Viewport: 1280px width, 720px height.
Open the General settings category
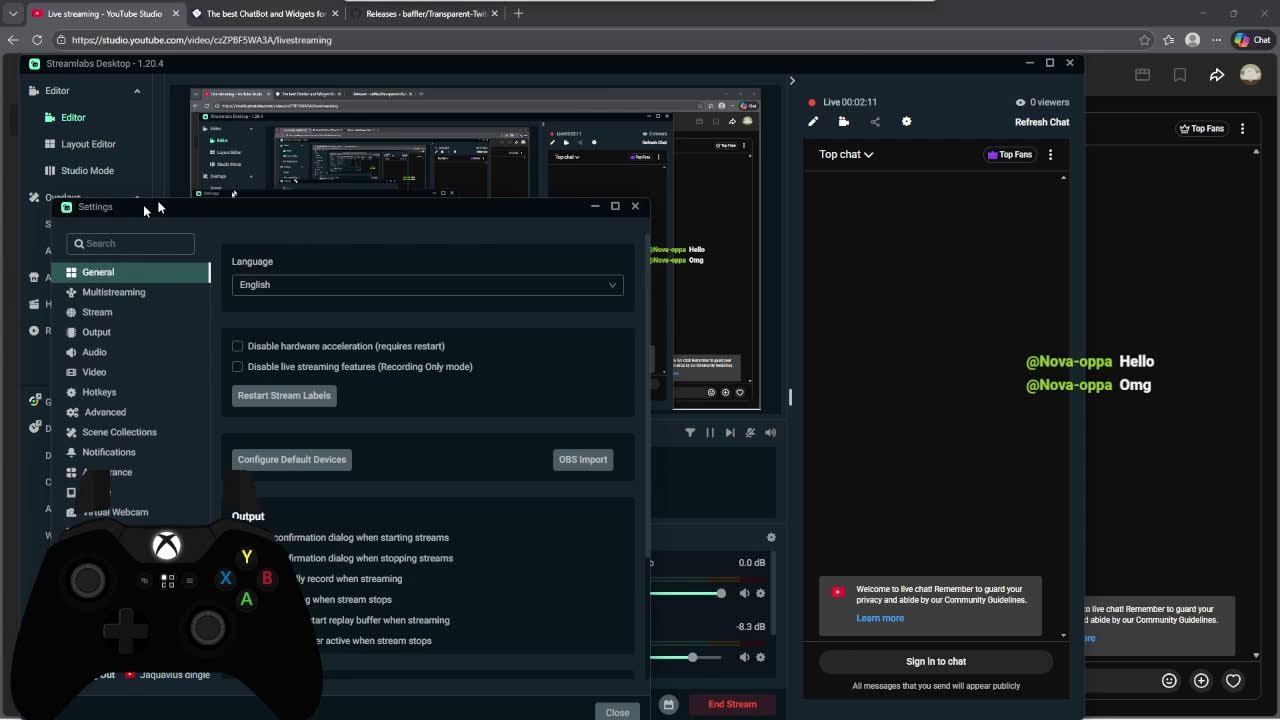[131, 272]
